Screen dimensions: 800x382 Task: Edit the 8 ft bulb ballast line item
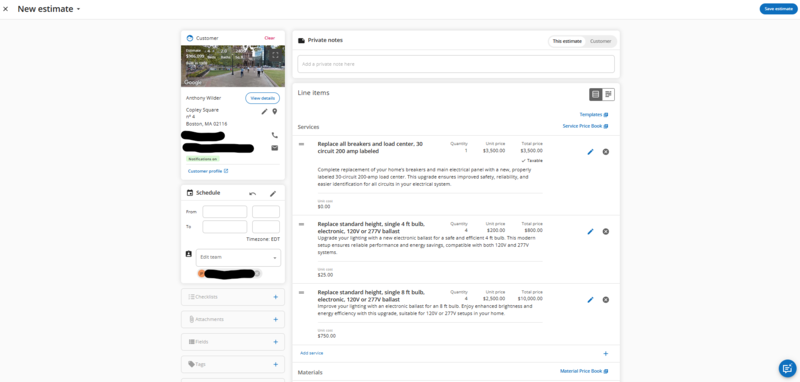[590, 300]
